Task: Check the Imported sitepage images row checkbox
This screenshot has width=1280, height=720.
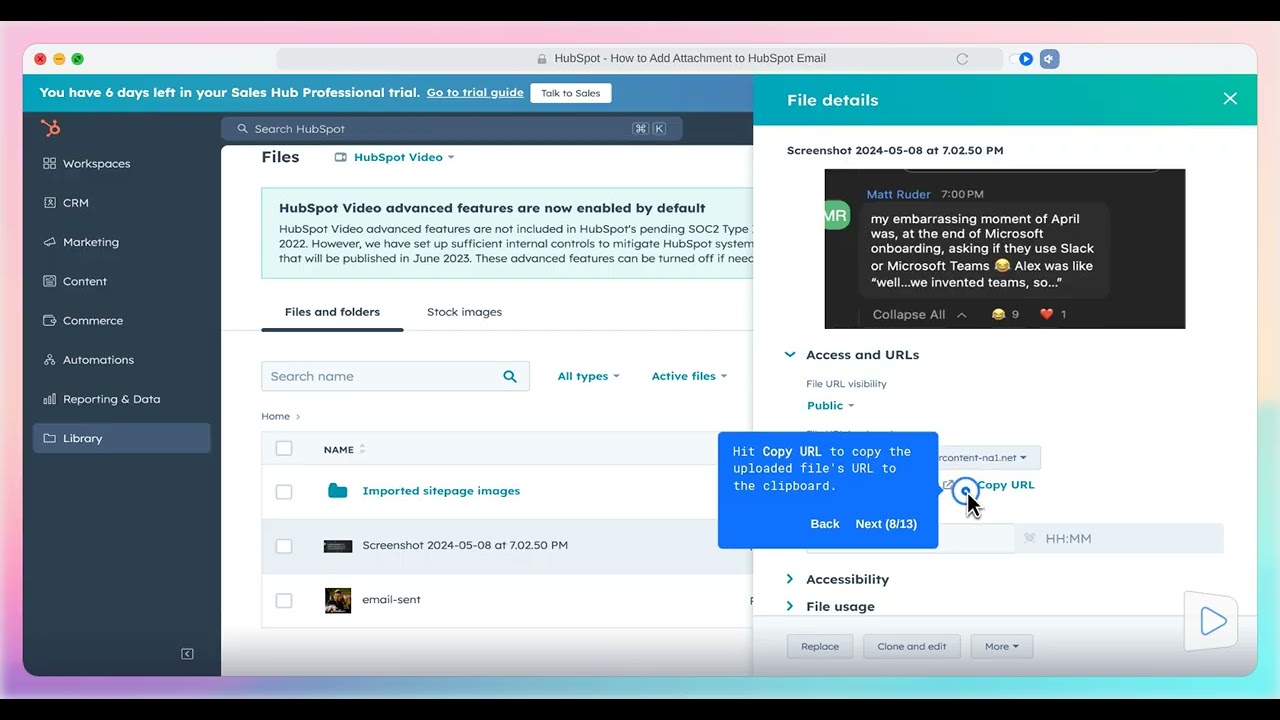Action: pos(284,492)
